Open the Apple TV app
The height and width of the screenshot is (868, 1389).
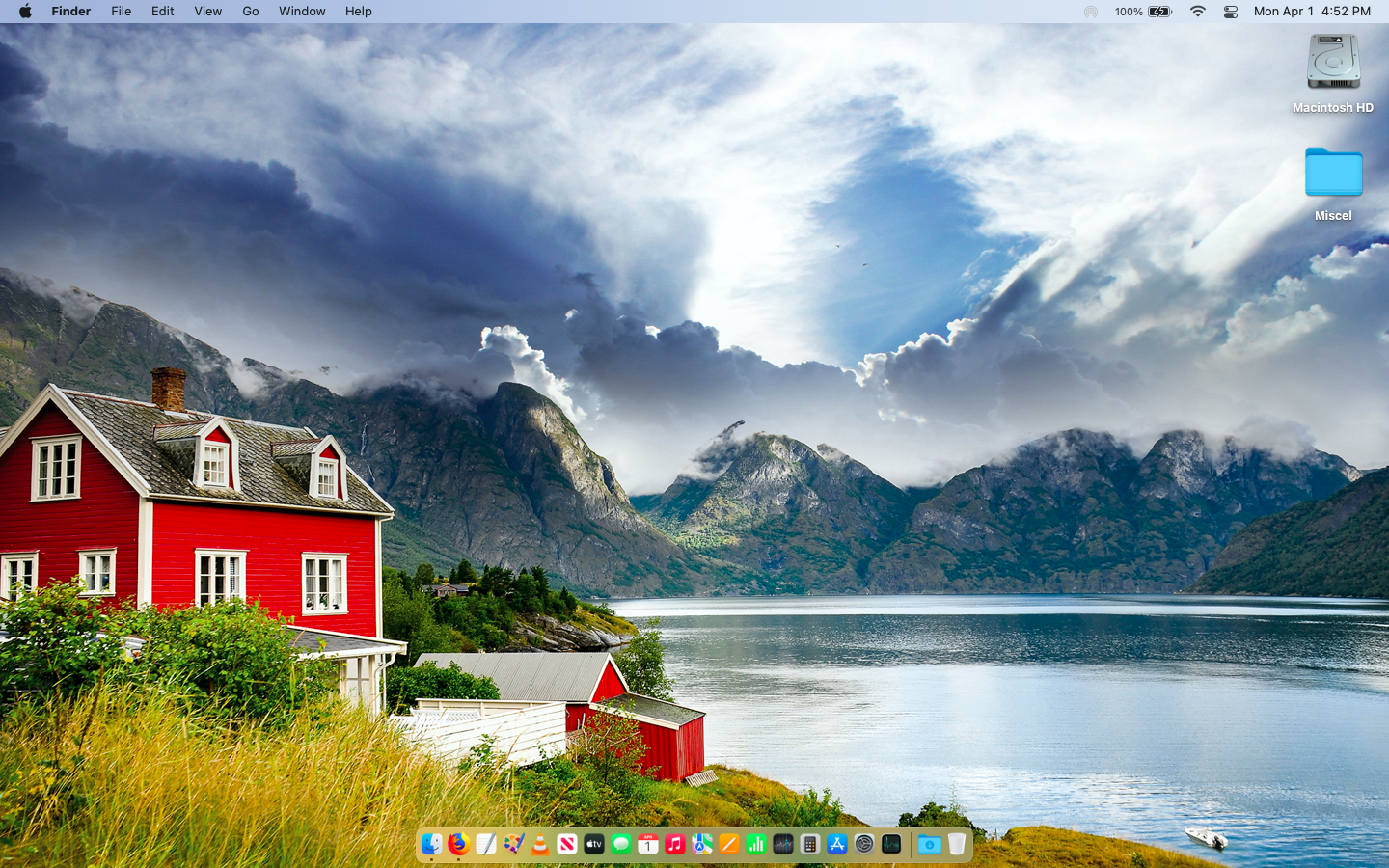click(x=594, y=844)
